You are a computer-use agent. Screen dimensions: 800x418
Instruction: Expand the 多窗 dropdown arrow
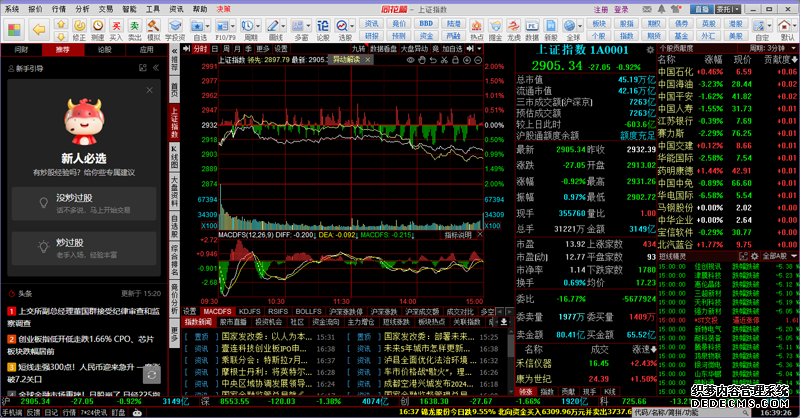pos(308,25)
